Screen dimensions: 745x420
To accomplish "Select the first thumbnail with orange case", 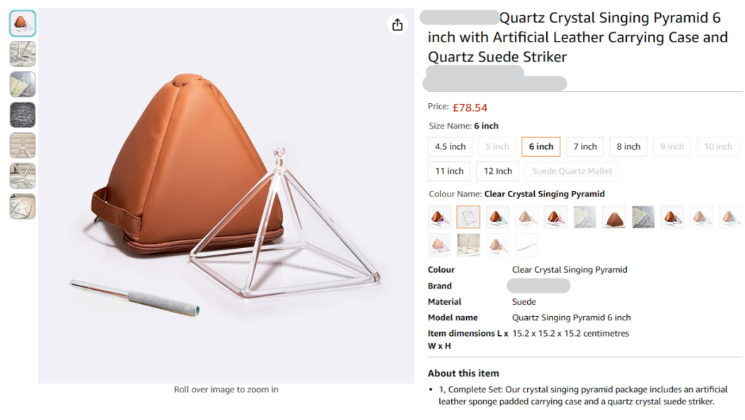I will click(x=22, y=23).
